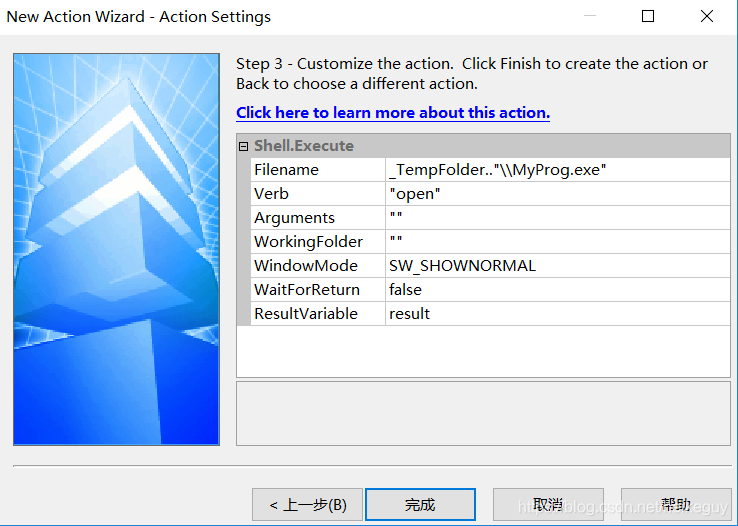Select the Arguments property label
The width and height of the screenshot is (738, 526).
(x=318, y=218)
